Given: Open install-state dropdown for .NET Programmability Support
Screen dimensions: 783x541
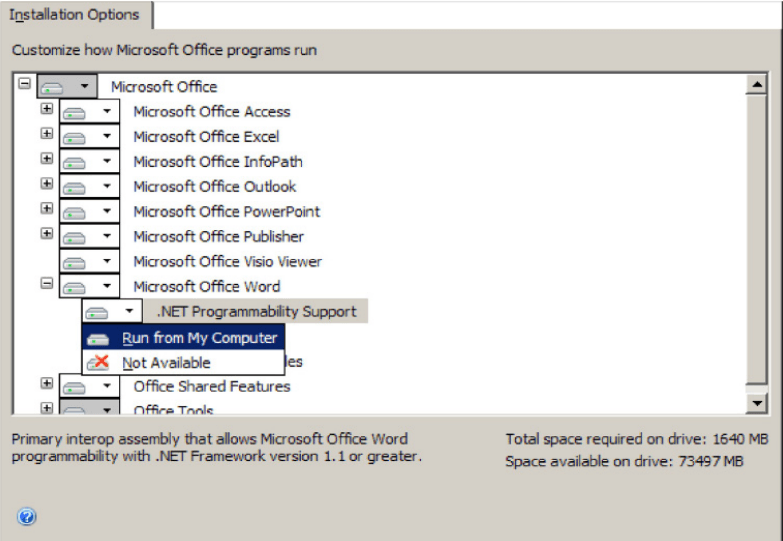Looking at the screenshot, I should [x=112, y=311].
